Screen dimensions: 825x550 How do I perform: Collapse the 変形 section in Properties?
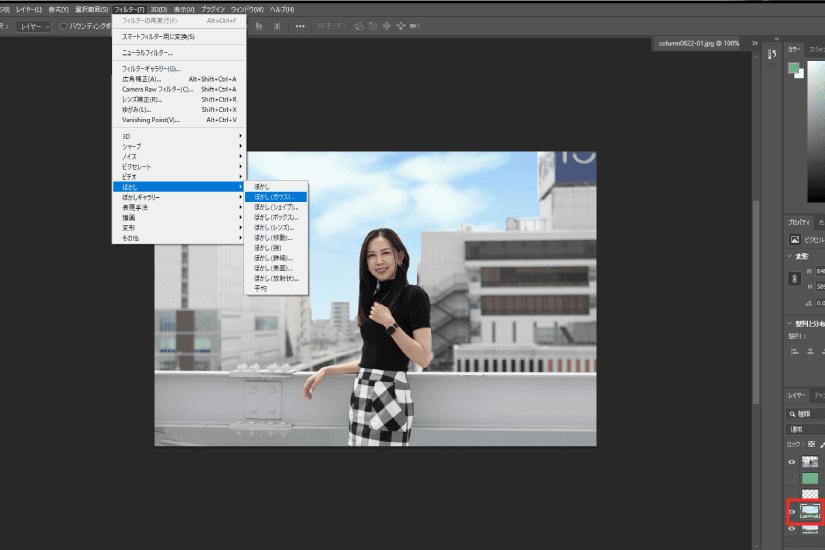(790, 256)
